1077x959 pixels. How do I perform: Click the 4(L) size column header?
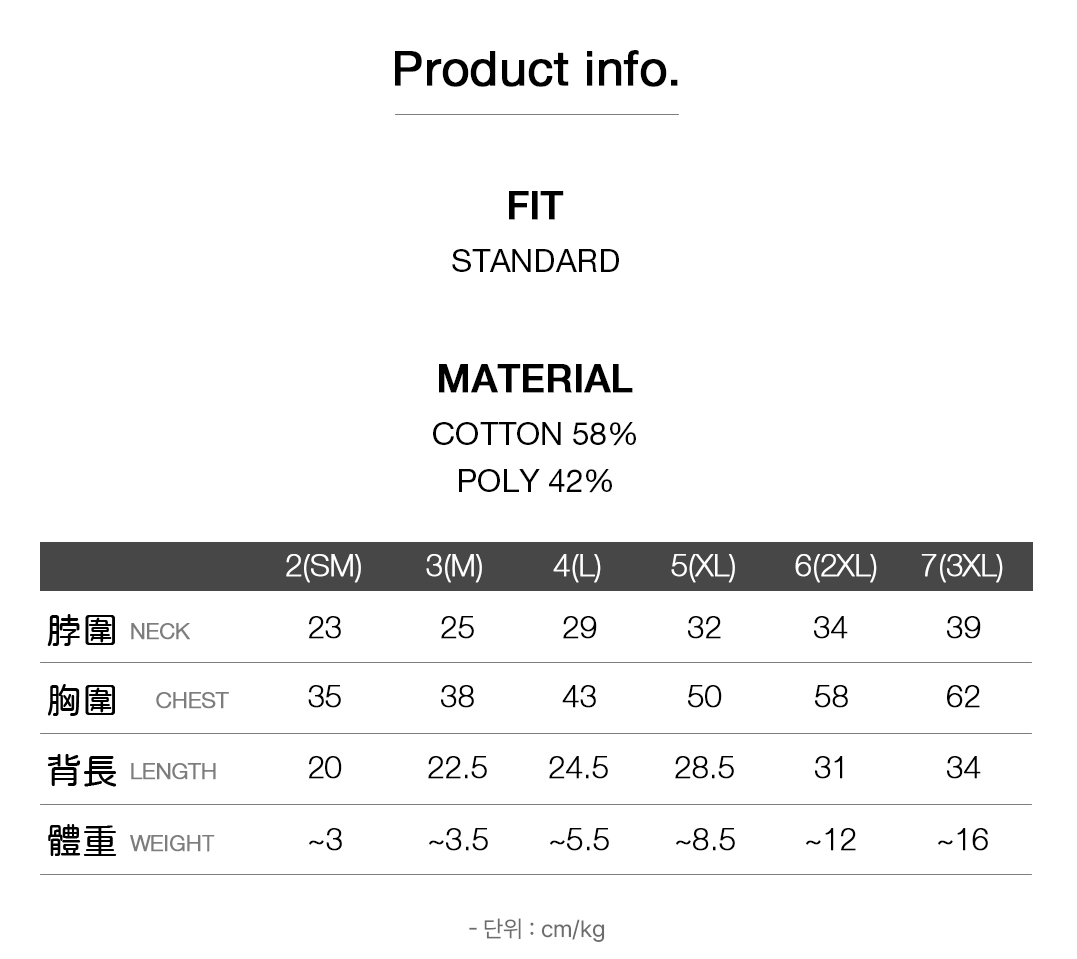point(577,567)
